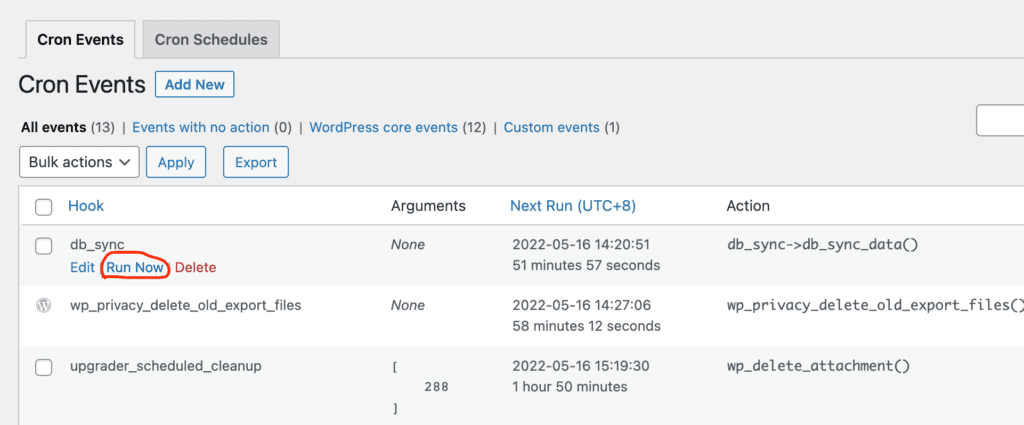Focus the search field at right edge
1024x425 pixels.
(x=1000, y=121)
